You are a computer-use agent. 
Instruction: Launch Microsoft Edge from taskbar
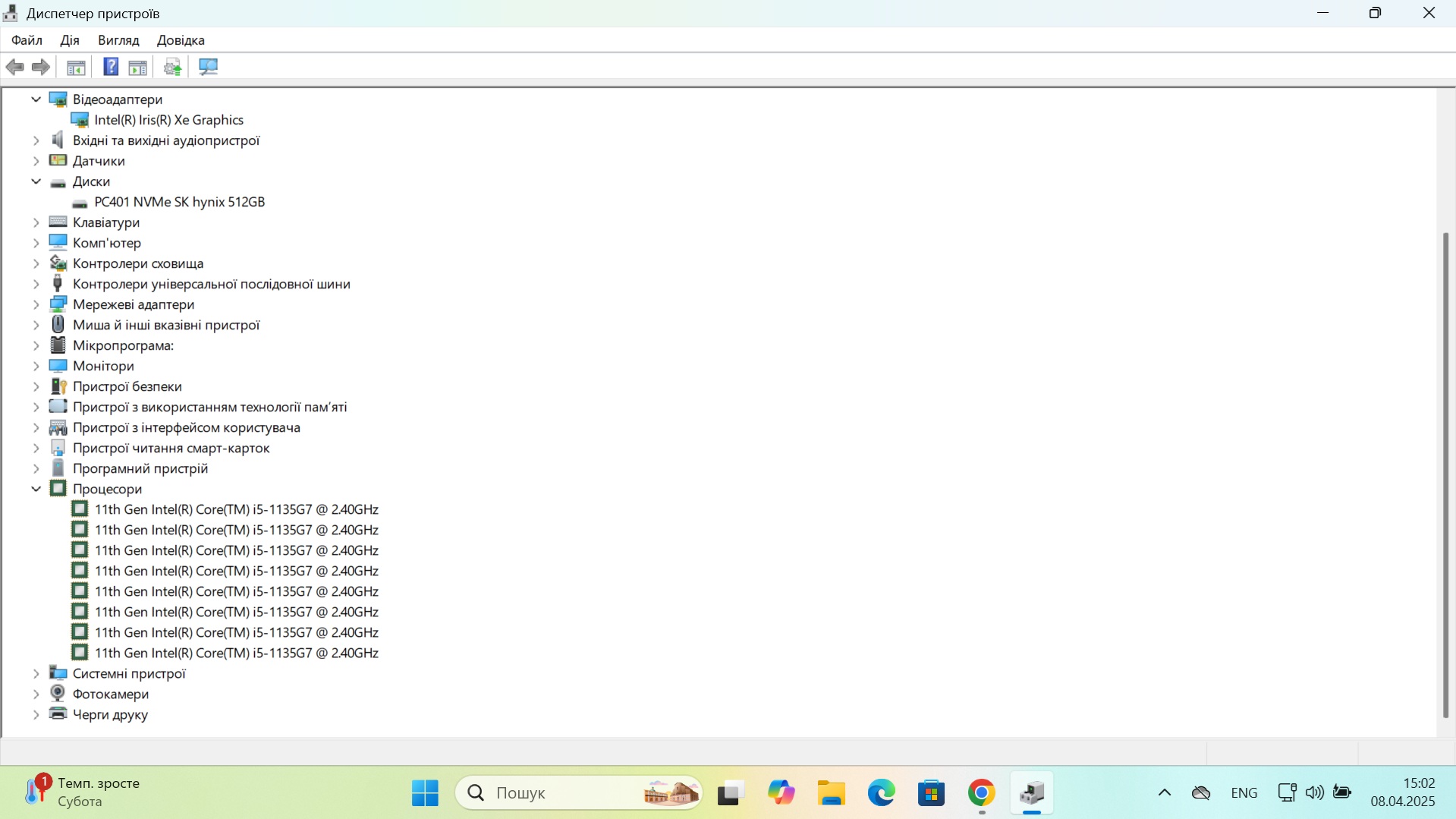(882, 793)
